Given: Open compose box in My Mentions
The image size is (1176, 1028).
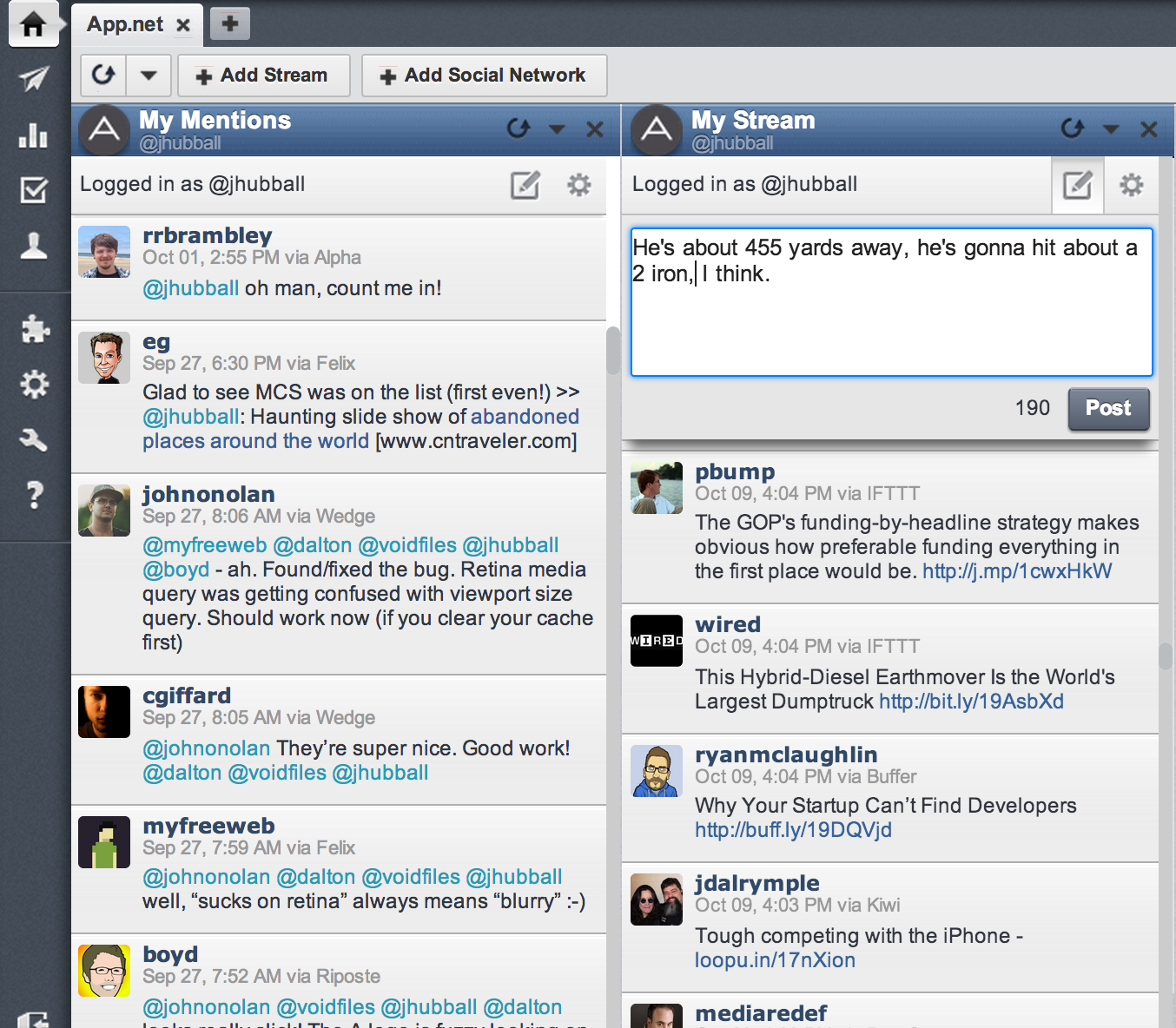Looking at the screenshot, I should pyautogui.click(x=525, y=185).
